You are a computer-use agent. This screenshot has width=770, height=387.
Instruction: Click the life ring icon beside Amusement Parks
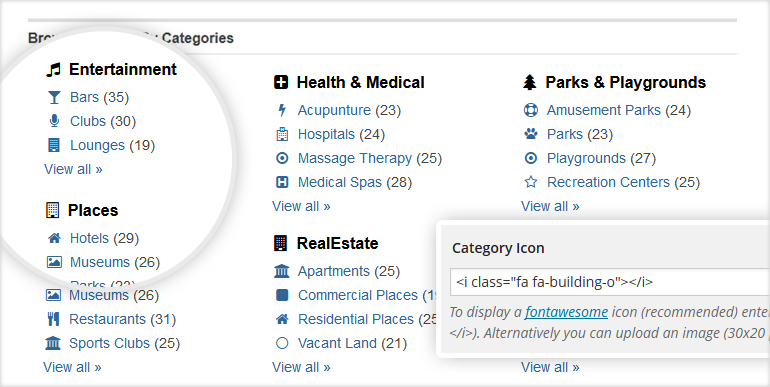pyautogui.click(x=530, y=110)
